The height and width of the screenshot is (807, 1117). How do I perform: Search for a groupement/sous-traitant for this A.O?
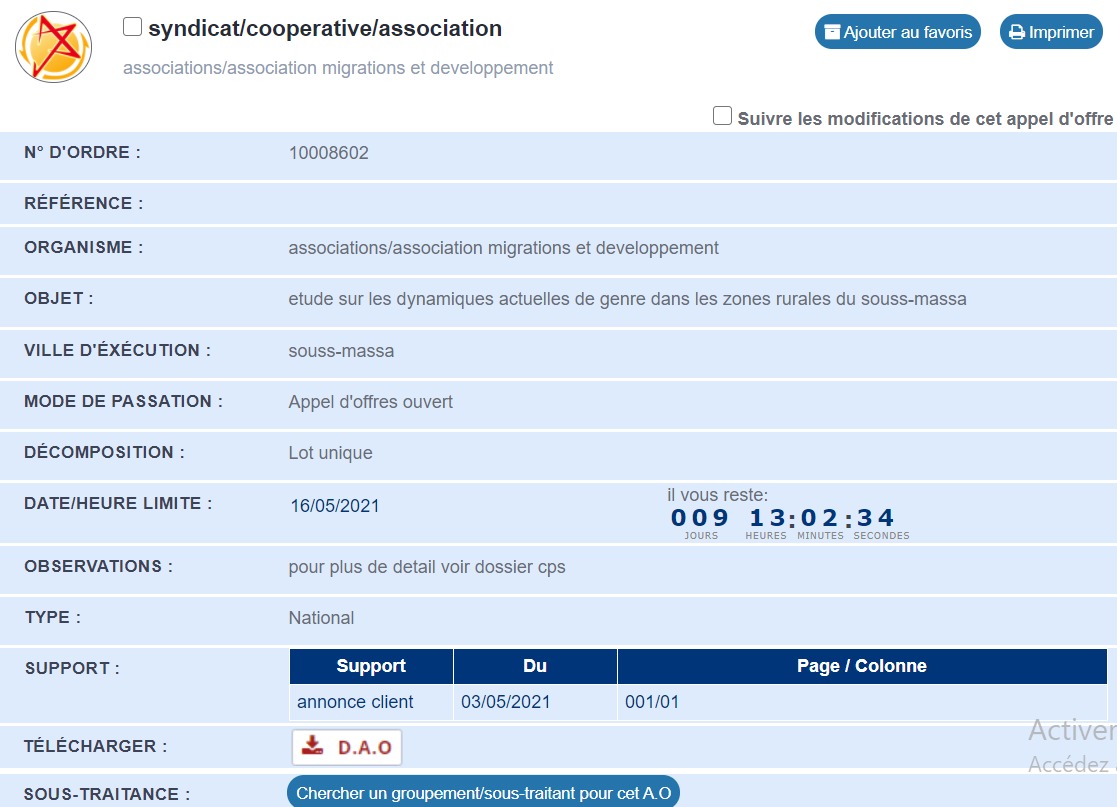[x=483, y=793]
